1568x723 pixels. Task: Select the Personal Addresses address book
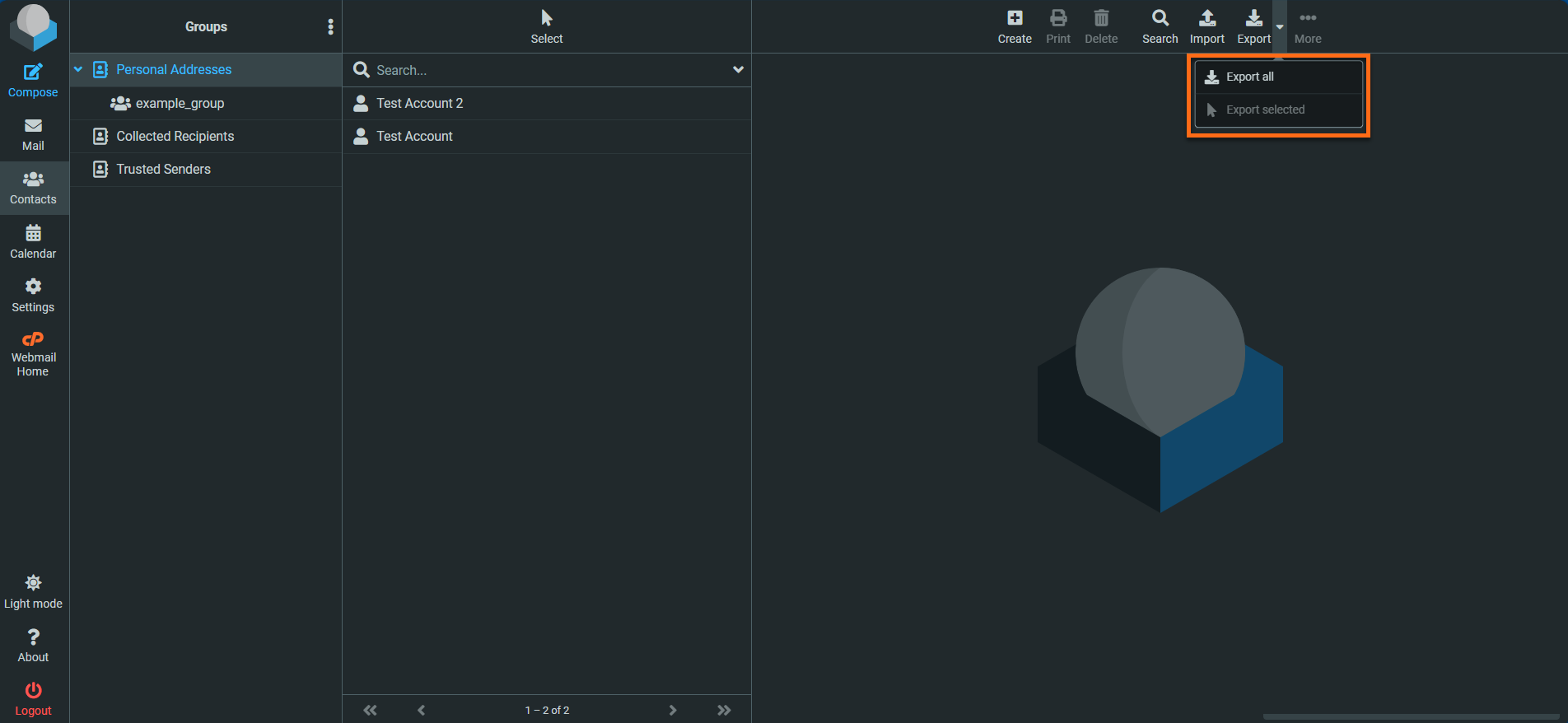[x=206, y=70]
